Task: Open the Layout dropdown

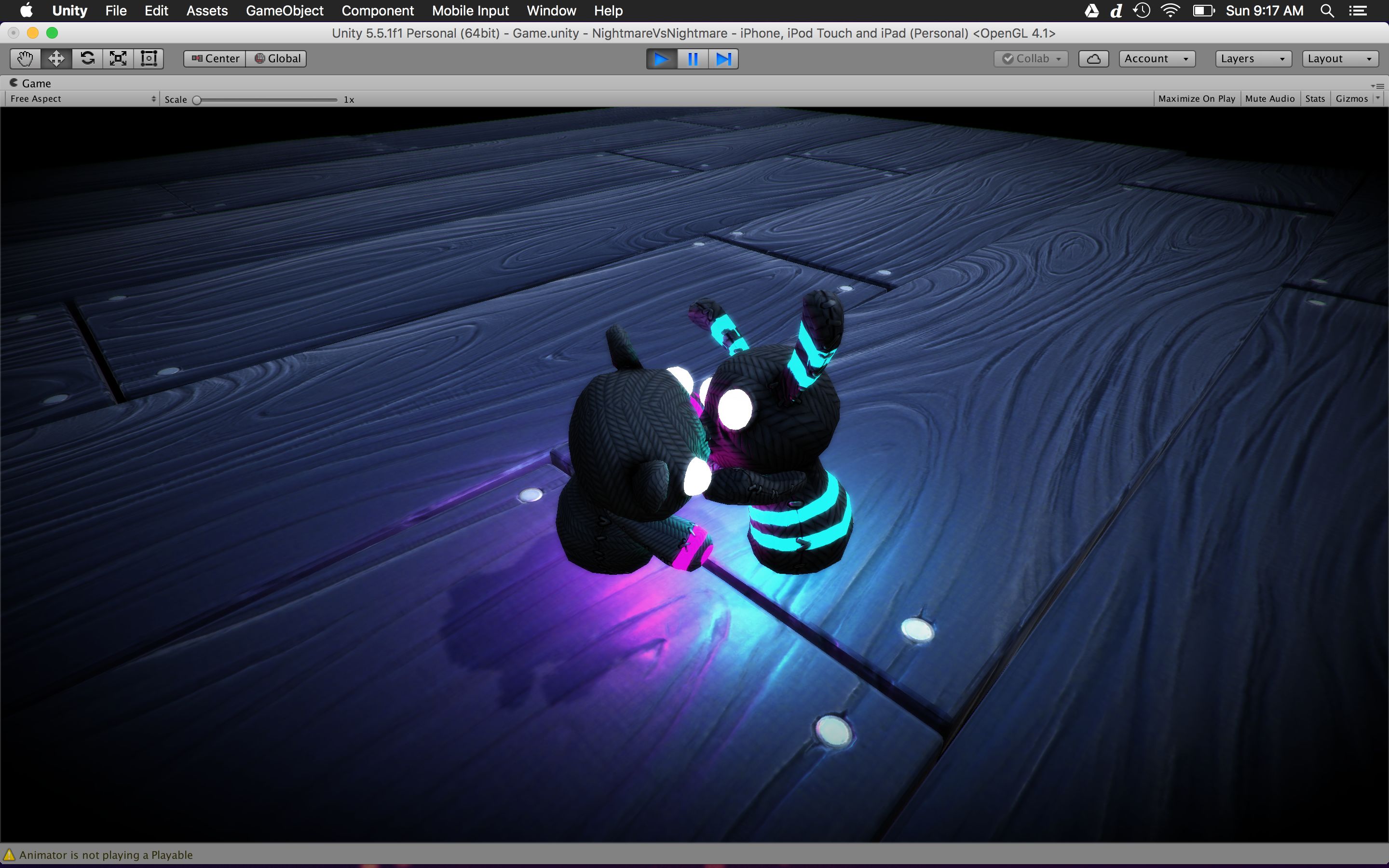Action: pyautogui.click(x=1340, y=58)
